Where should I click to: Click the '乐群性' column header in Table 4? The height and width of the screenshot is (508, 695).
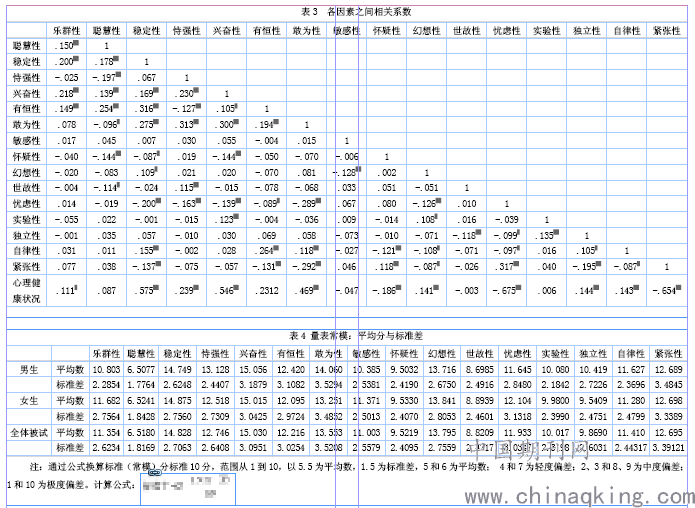click(106, 353)
